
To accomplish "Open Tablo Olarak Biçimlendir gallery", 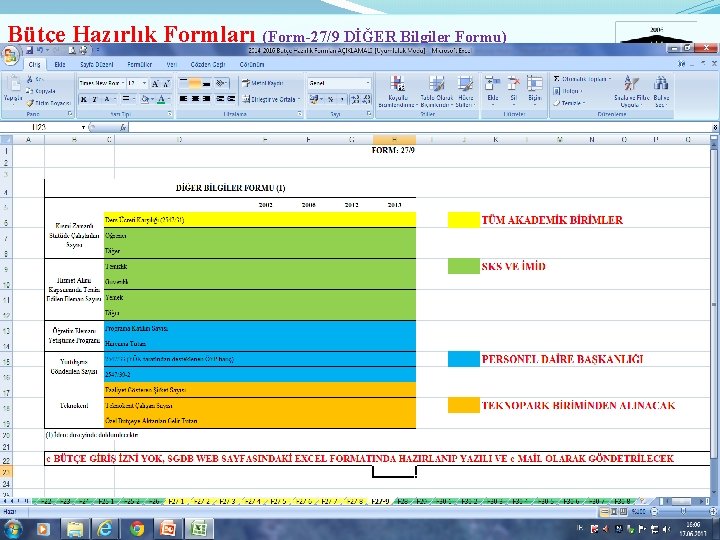I will tap(437, 91).
